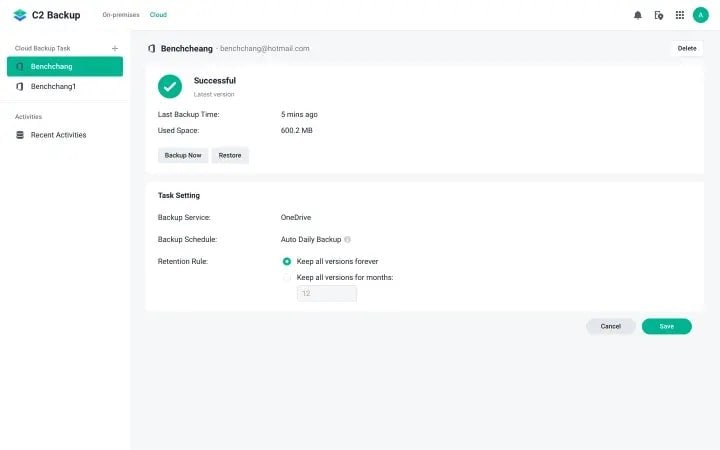The width and height of the screenshot is (720, 450).
Task: Select Keep all versions forever
Action: pyautogui.click(x=287, y=261)
